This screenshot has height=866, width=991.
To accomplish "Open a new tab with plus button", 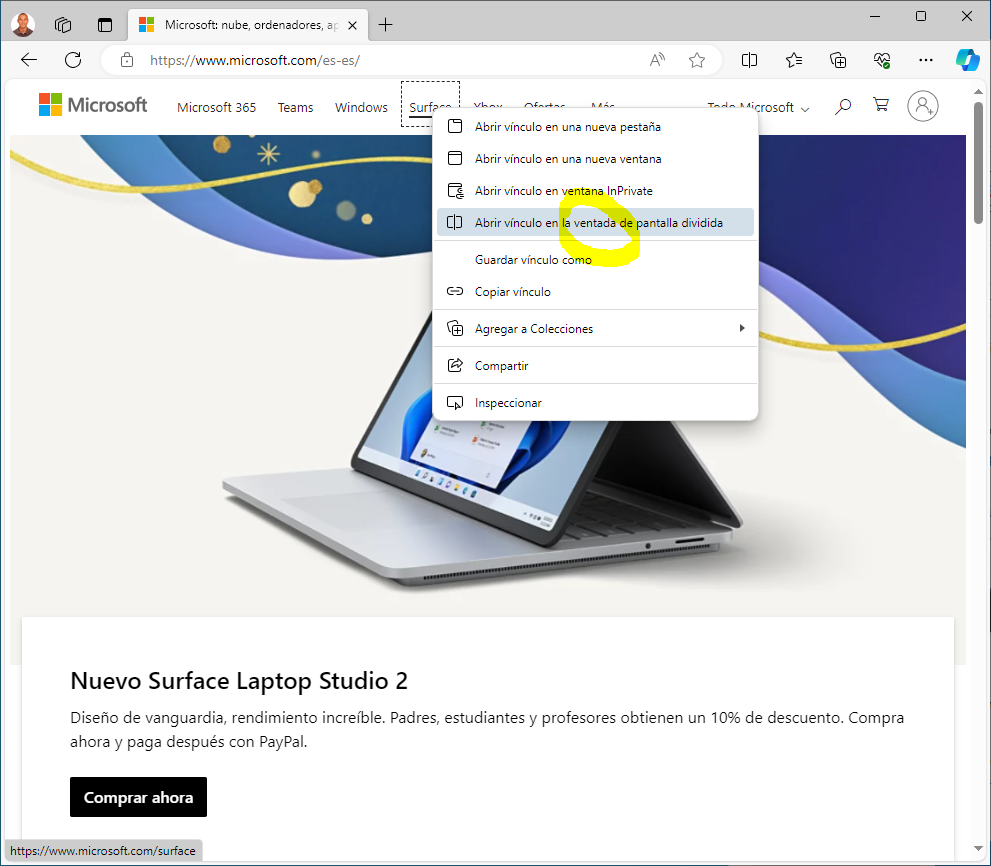I will click(x=386, y=25).
